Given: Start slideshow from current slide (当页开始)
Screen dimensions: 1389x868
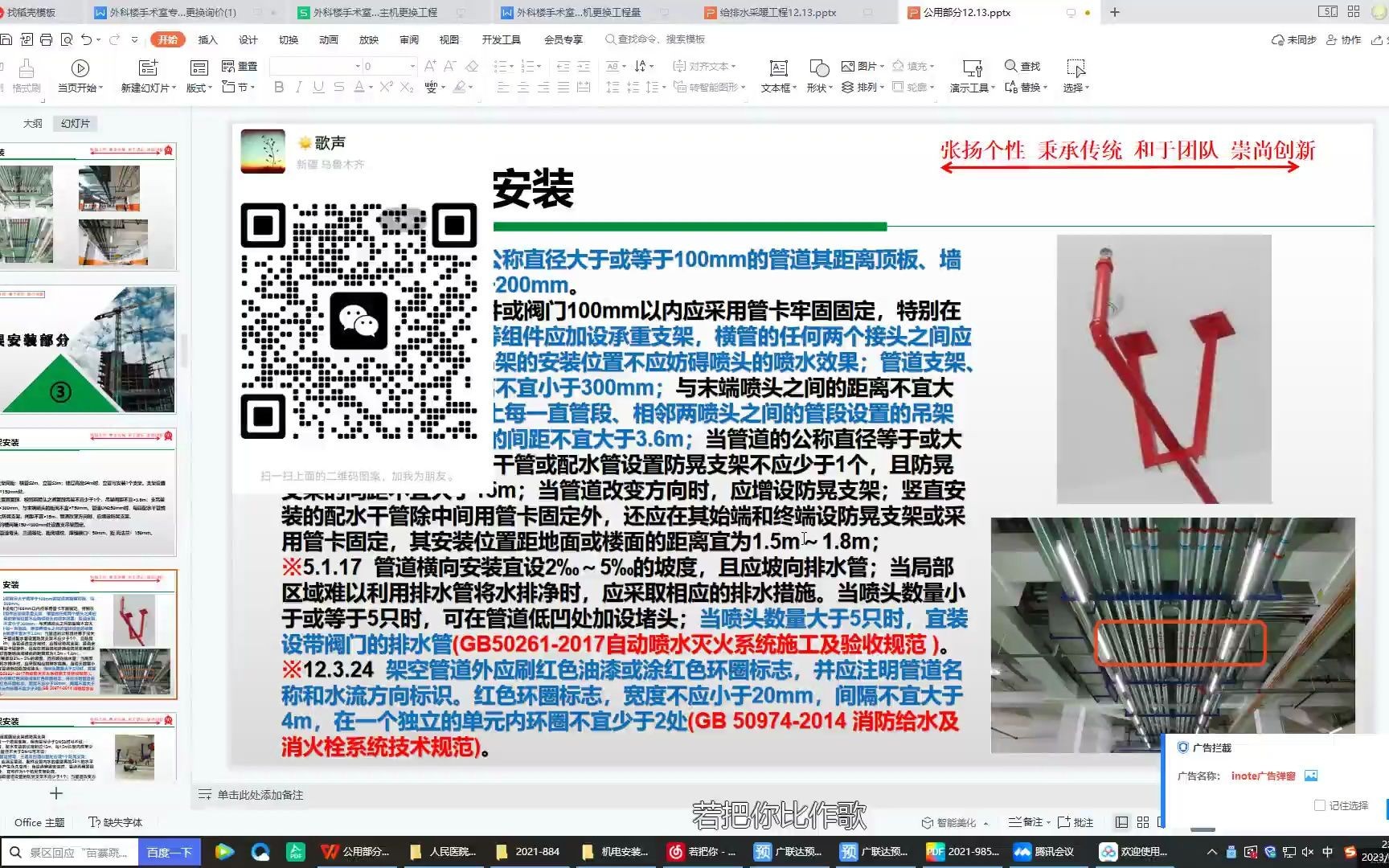Looking at the screenshot, I should click(80, 76).
